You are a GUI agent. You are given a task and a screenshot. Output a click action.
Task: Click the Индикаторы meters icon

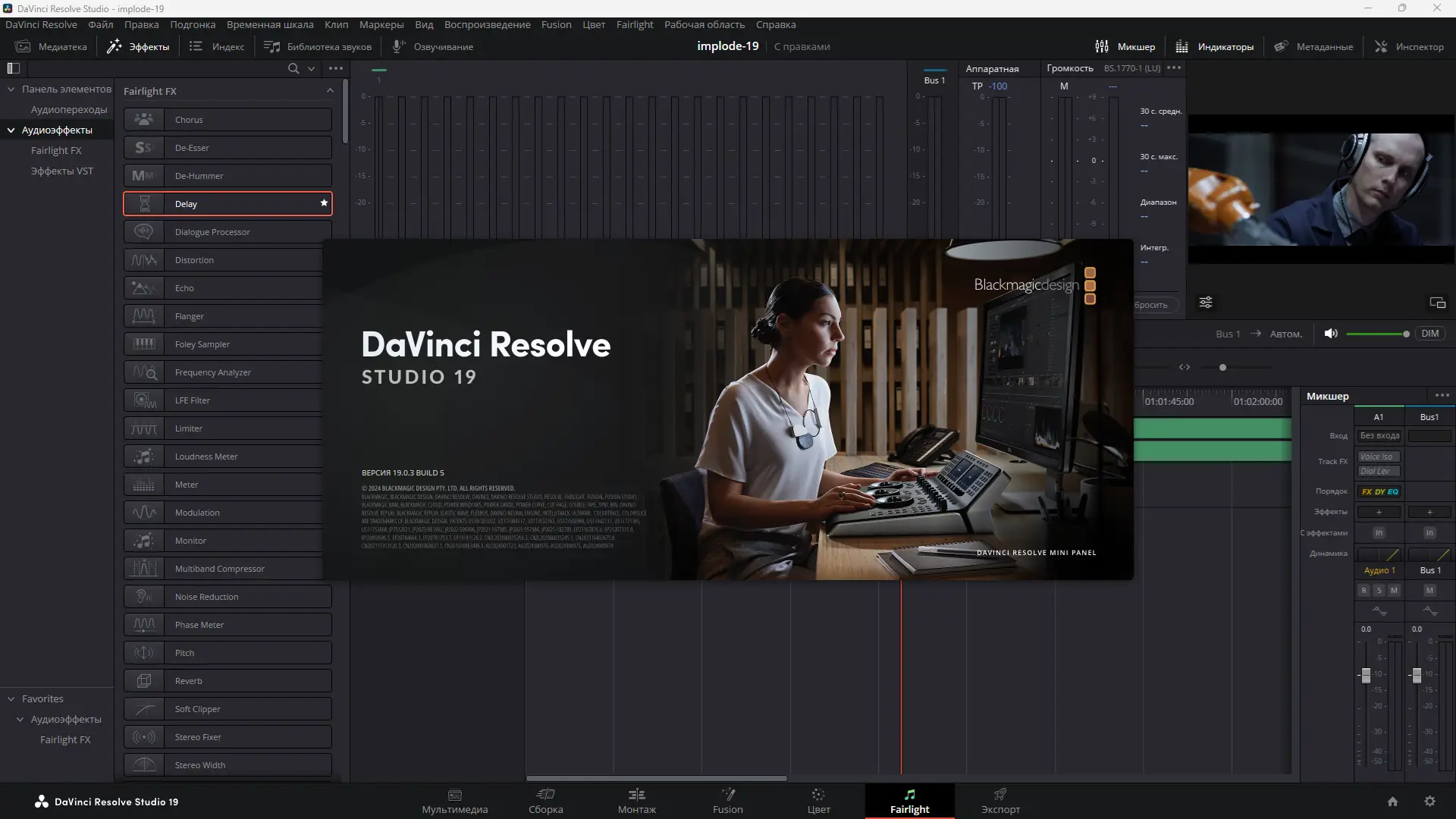tap(1181, 46)
